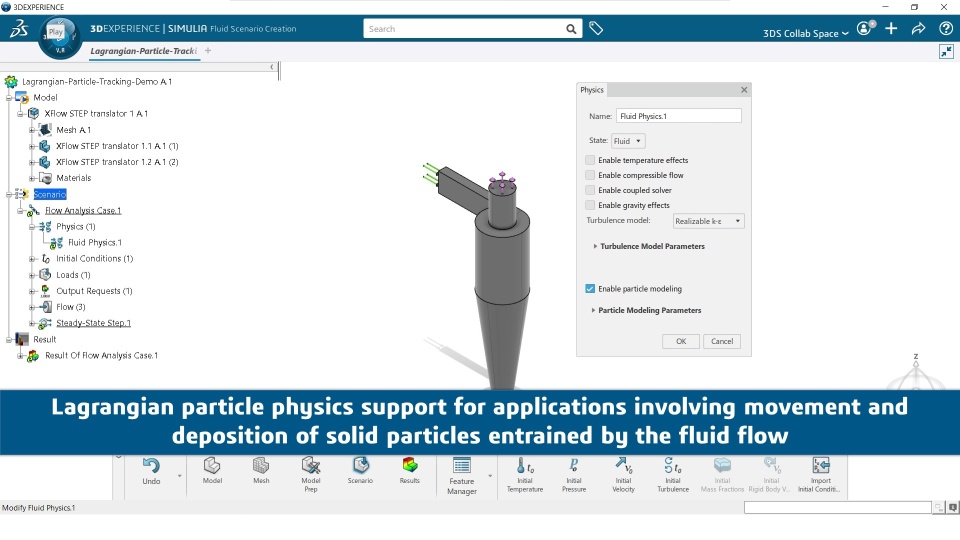Click Cancel in the Physics dialog
Screen dimensions: 960x540
[x=722, y=341]
